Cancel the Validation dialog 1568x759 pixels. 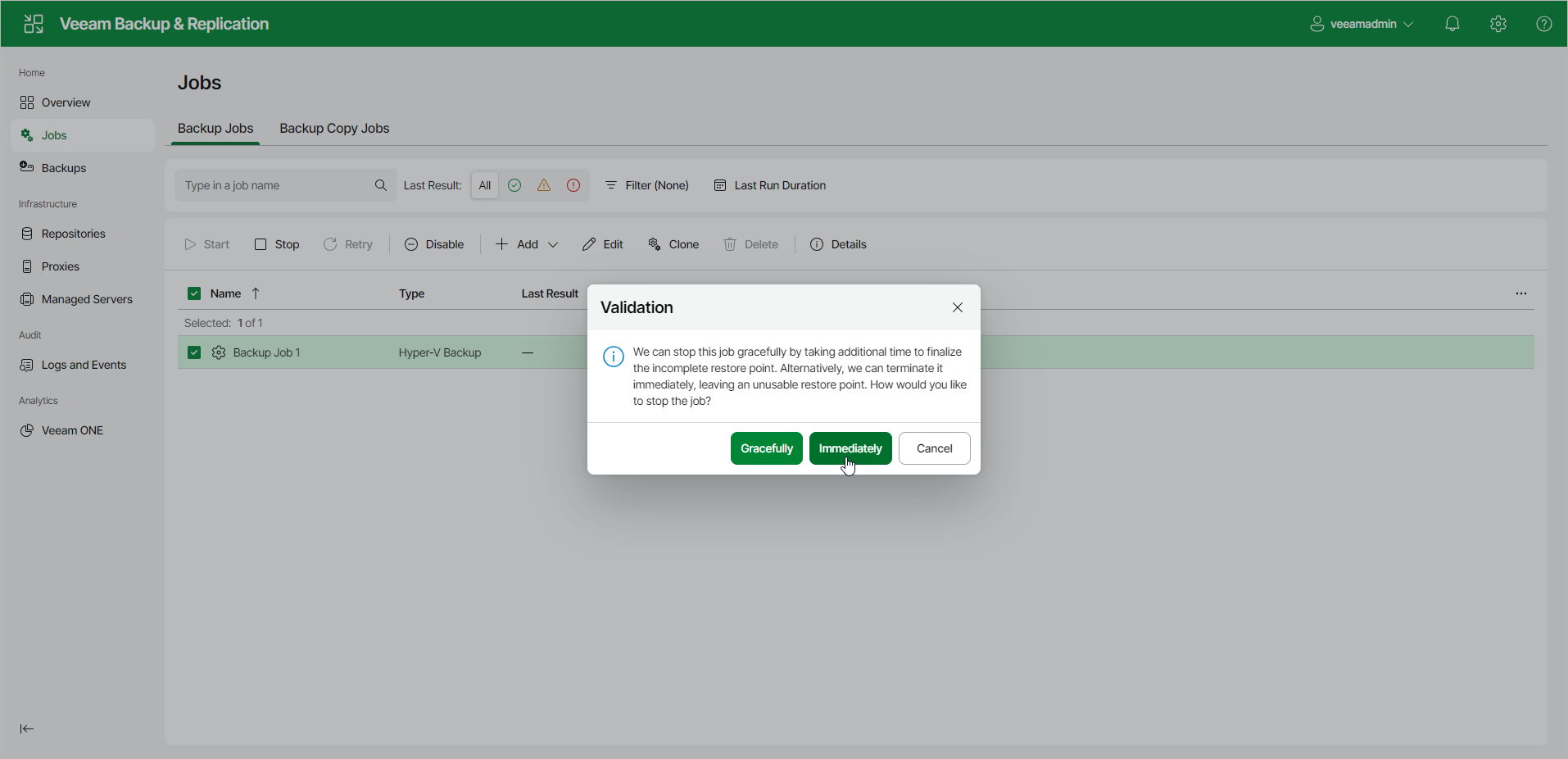[935, 448]
